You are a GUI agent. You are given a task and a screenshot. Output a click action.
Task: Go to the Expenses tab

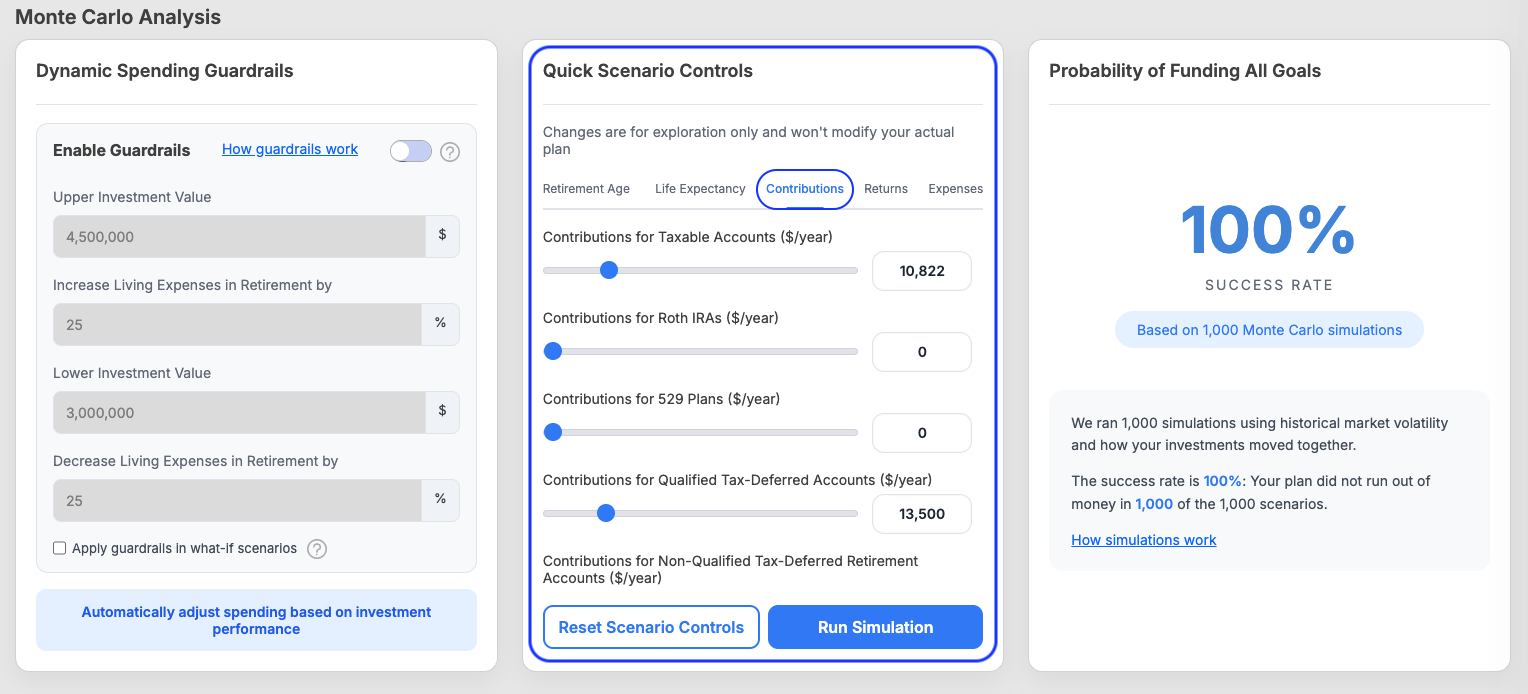955,189
